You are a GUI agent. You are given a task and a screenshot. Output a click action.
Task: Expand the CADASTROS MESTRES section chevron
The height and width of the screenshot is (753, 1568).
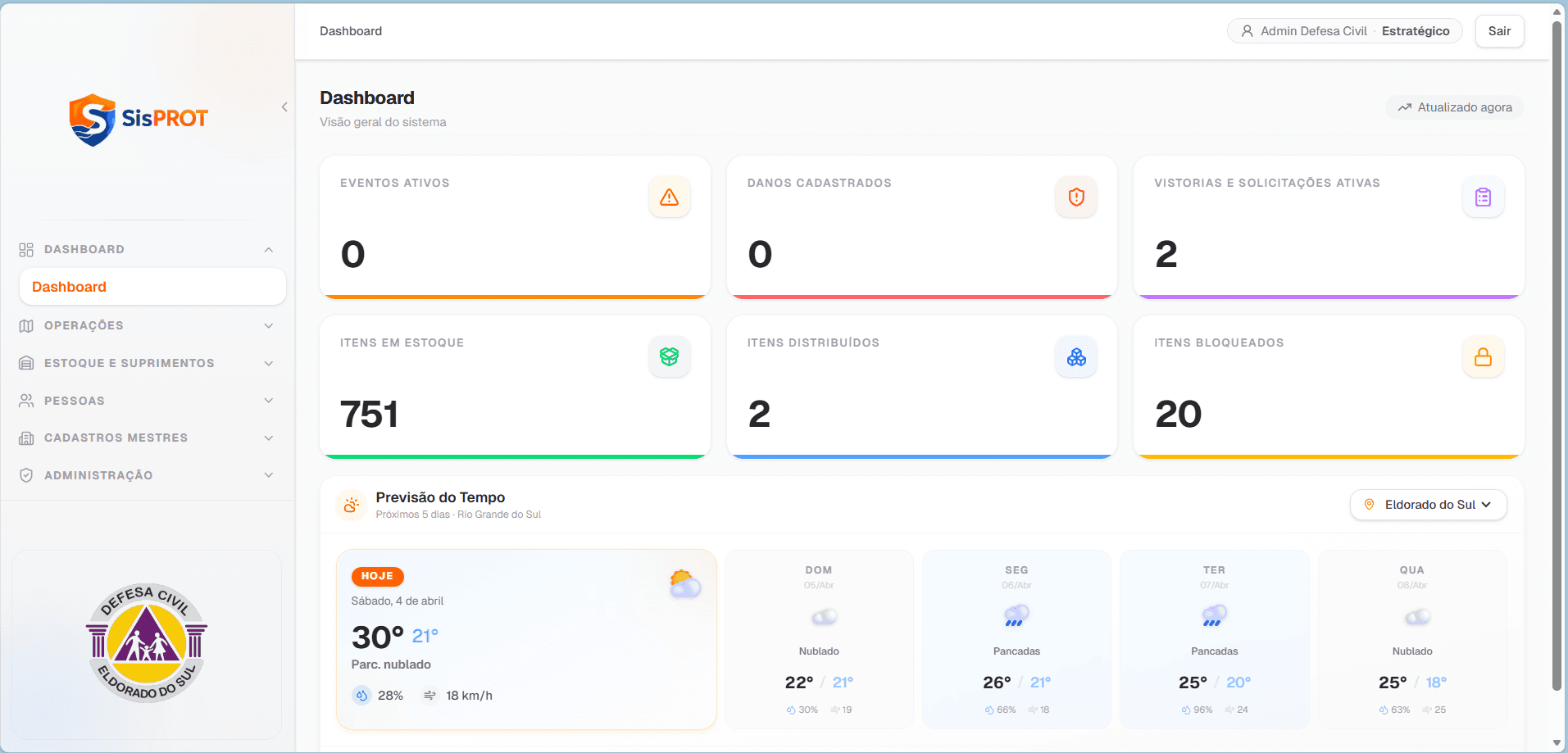tap(269, 438)
